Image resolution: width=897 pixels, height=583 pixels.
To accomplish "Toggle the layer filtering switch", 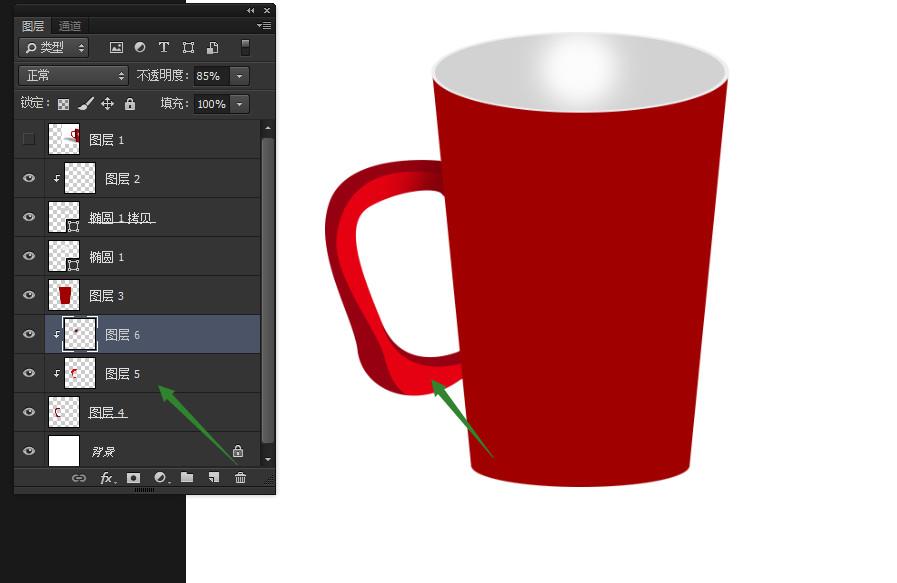I will [245, 47].
